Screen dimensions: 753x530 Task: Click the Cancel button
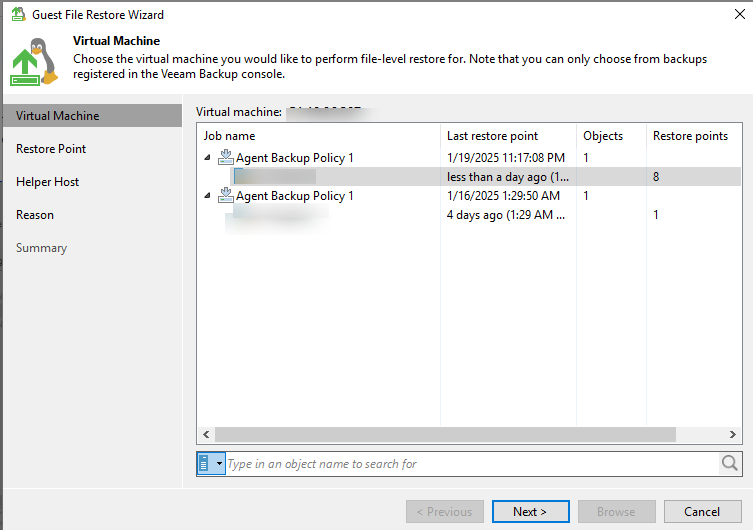click(x=701, y=512)
